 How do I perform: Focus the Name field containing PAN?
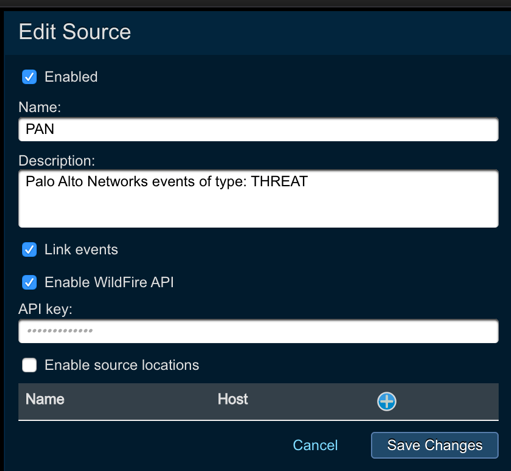coord(258,129)
